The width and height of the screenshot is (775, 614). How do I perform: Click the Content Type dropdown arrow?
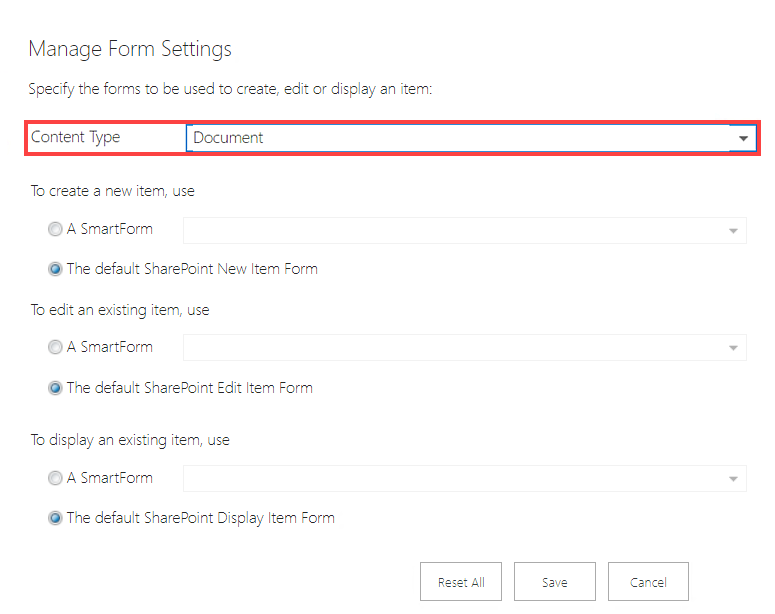click(743, 138)
